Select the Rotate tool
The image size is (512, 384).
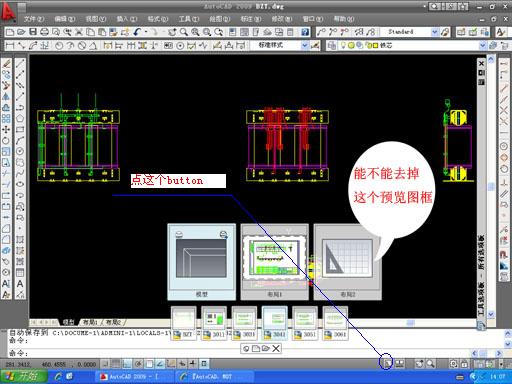coord(6,140)
